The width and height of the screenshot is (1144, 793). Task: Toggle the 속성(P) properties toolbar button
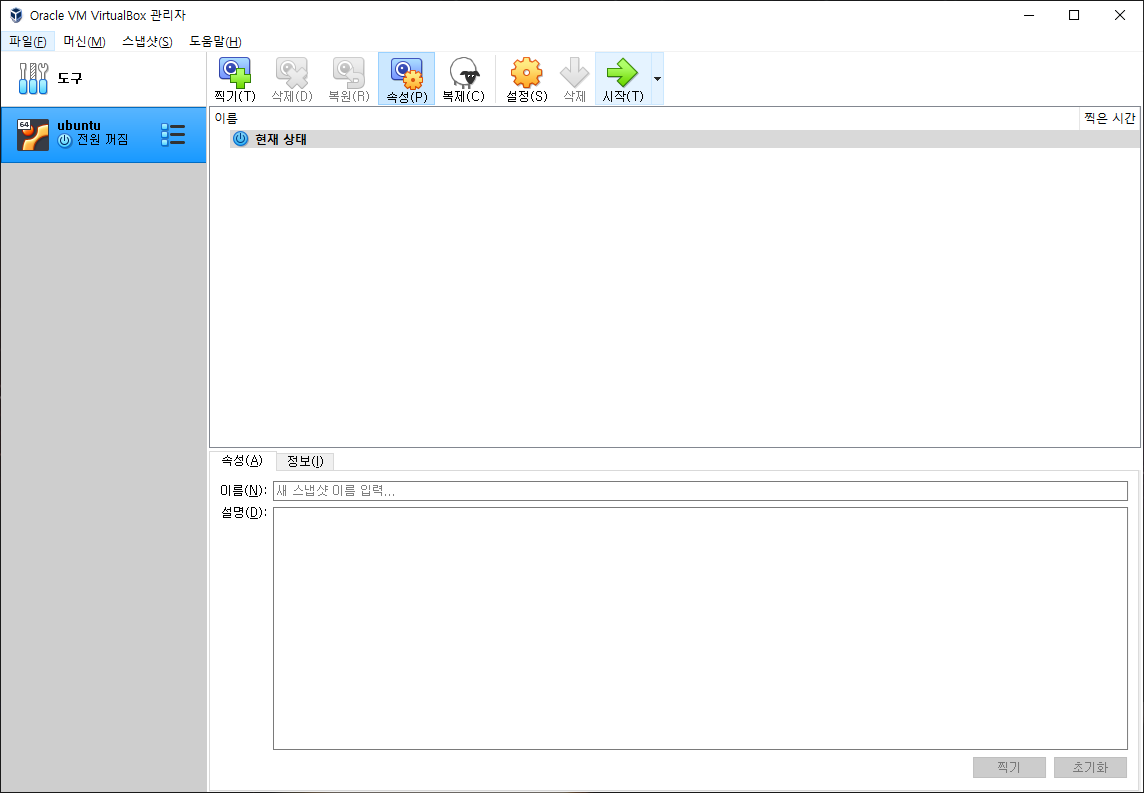406,79
